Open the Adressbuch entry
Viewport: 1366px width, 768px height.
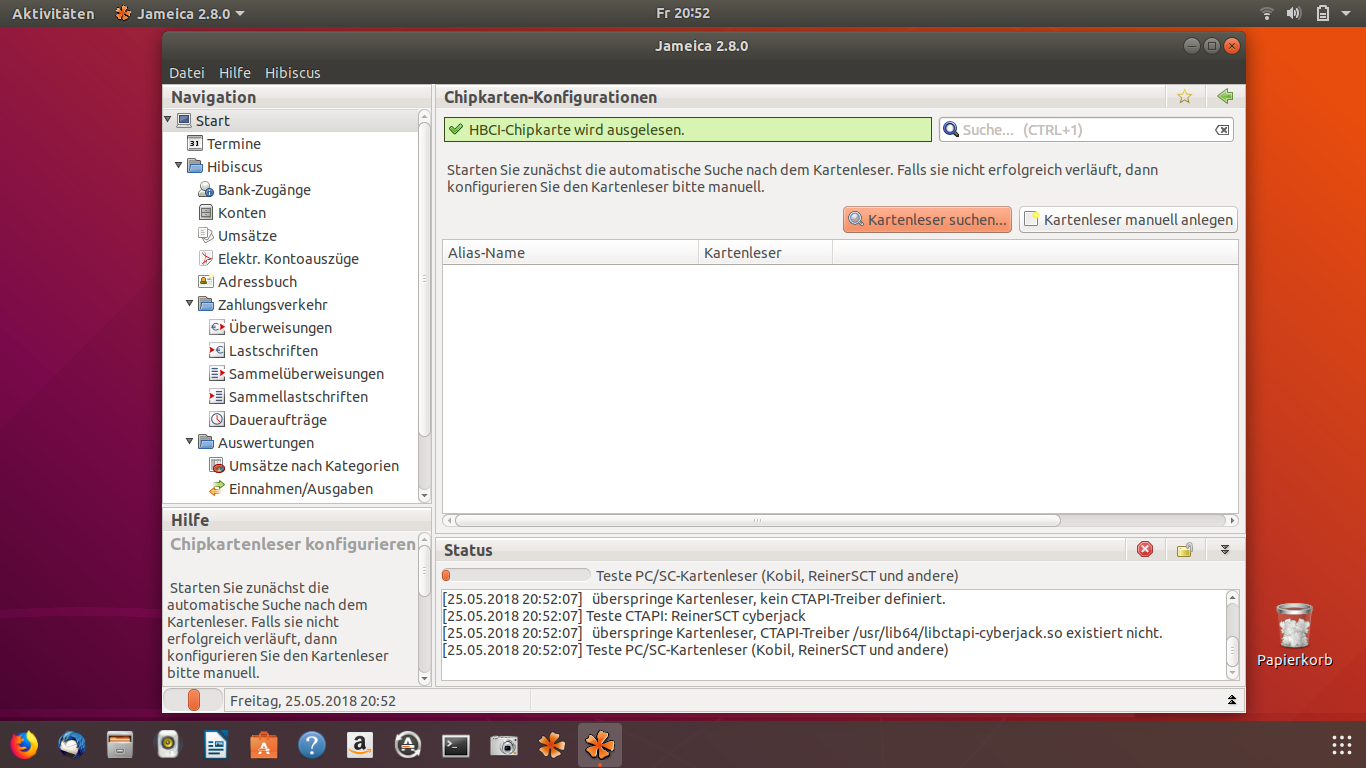point(247,282)
